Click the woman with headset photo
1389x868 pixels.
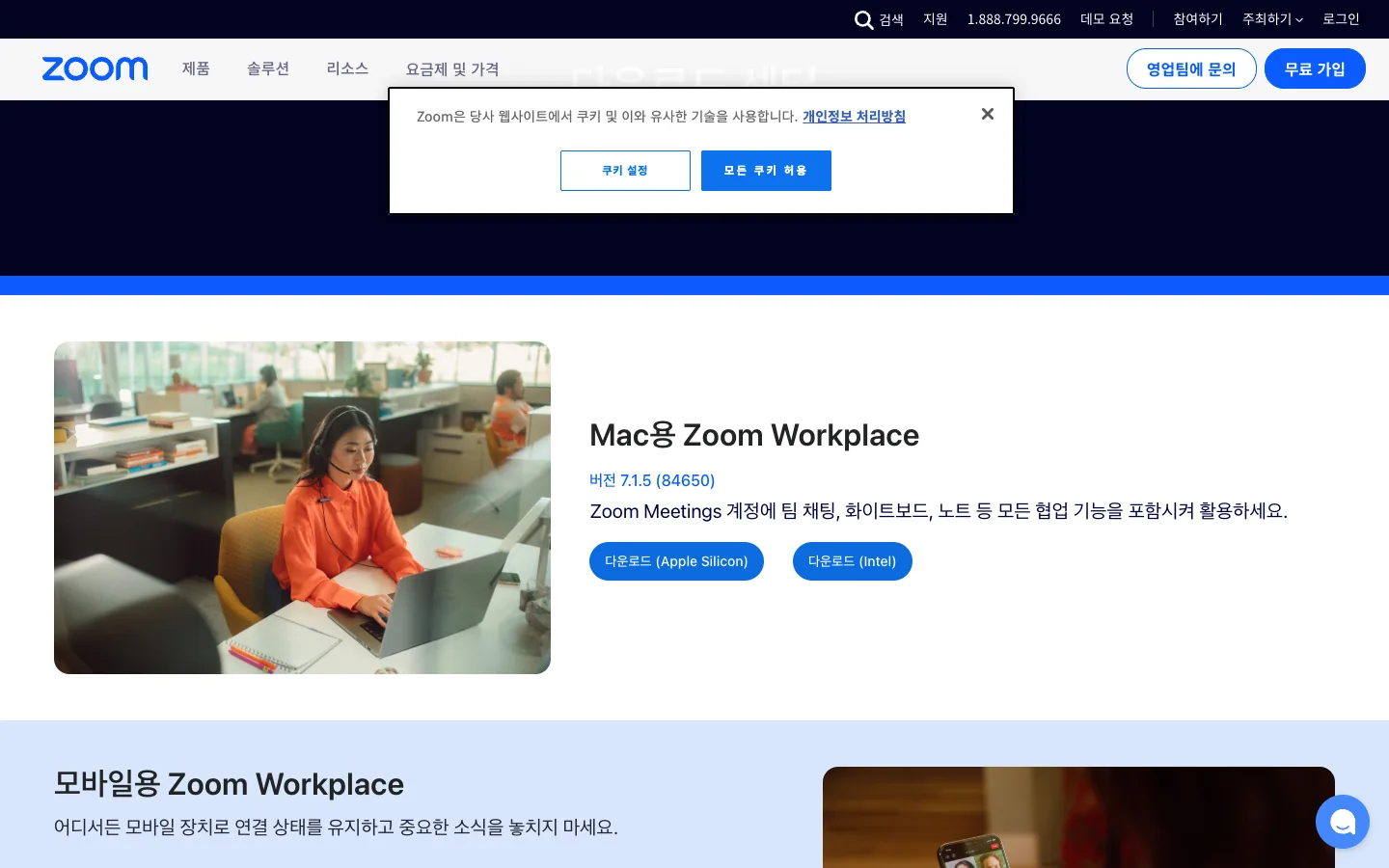[x=302, y=507]
